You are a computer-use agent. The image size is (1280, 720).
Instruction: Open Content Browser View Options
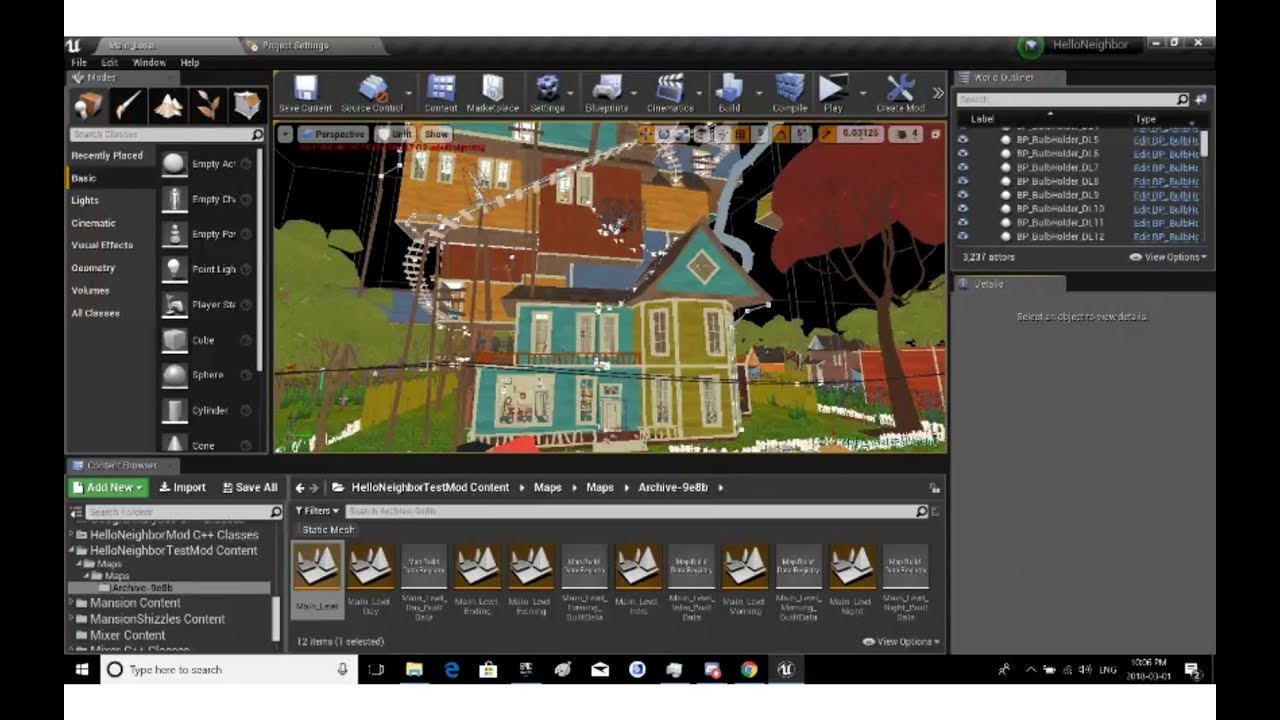[x=901, y=642]
